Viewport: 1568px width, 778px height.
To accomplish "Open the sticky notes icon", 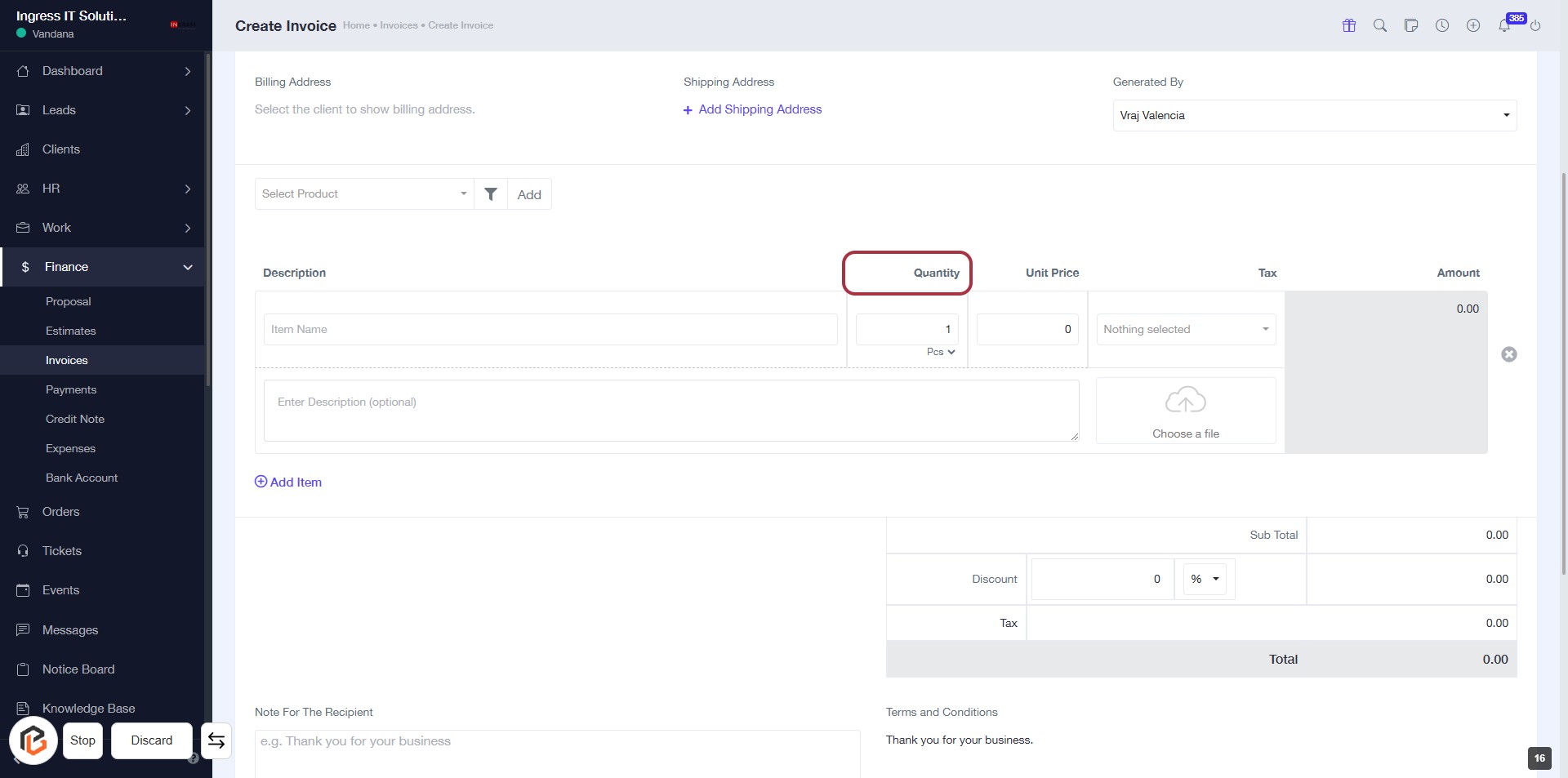I will click(1410, 25).
